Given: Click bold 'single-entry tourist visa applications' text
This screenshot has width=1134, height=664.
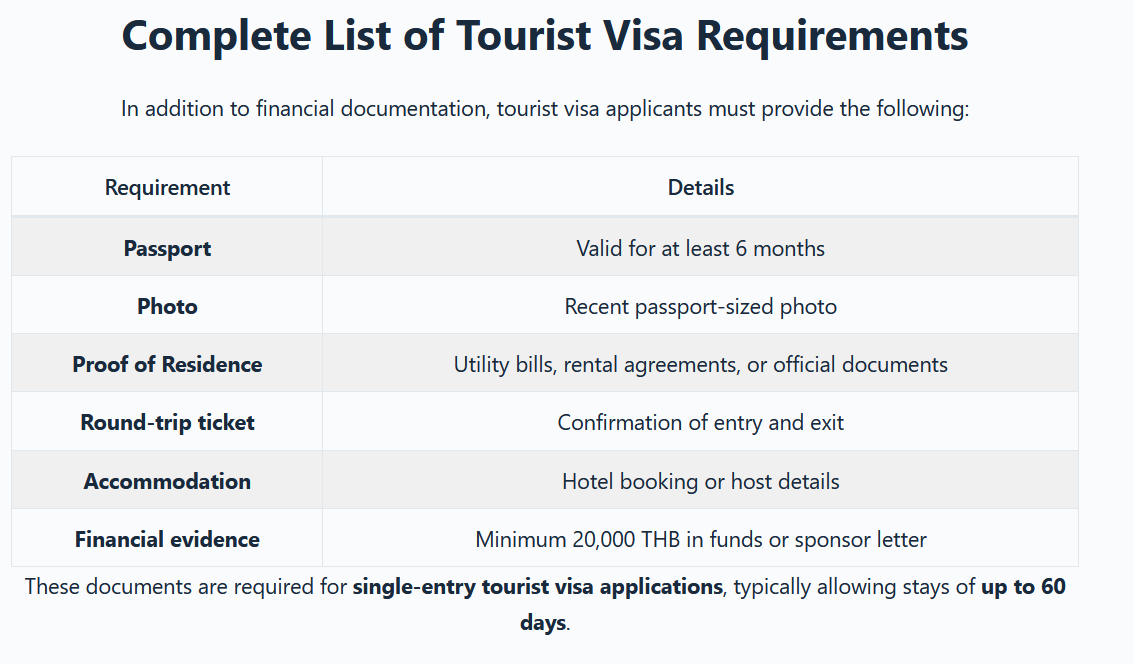Looking at the screenshot, I should click(537, 586).
